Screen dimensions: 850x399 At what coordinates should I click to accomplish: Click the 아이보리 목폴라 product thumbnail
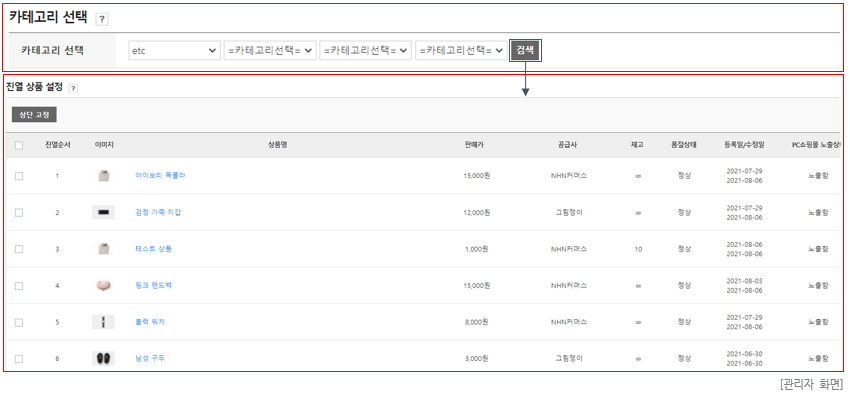coord(104,176)
